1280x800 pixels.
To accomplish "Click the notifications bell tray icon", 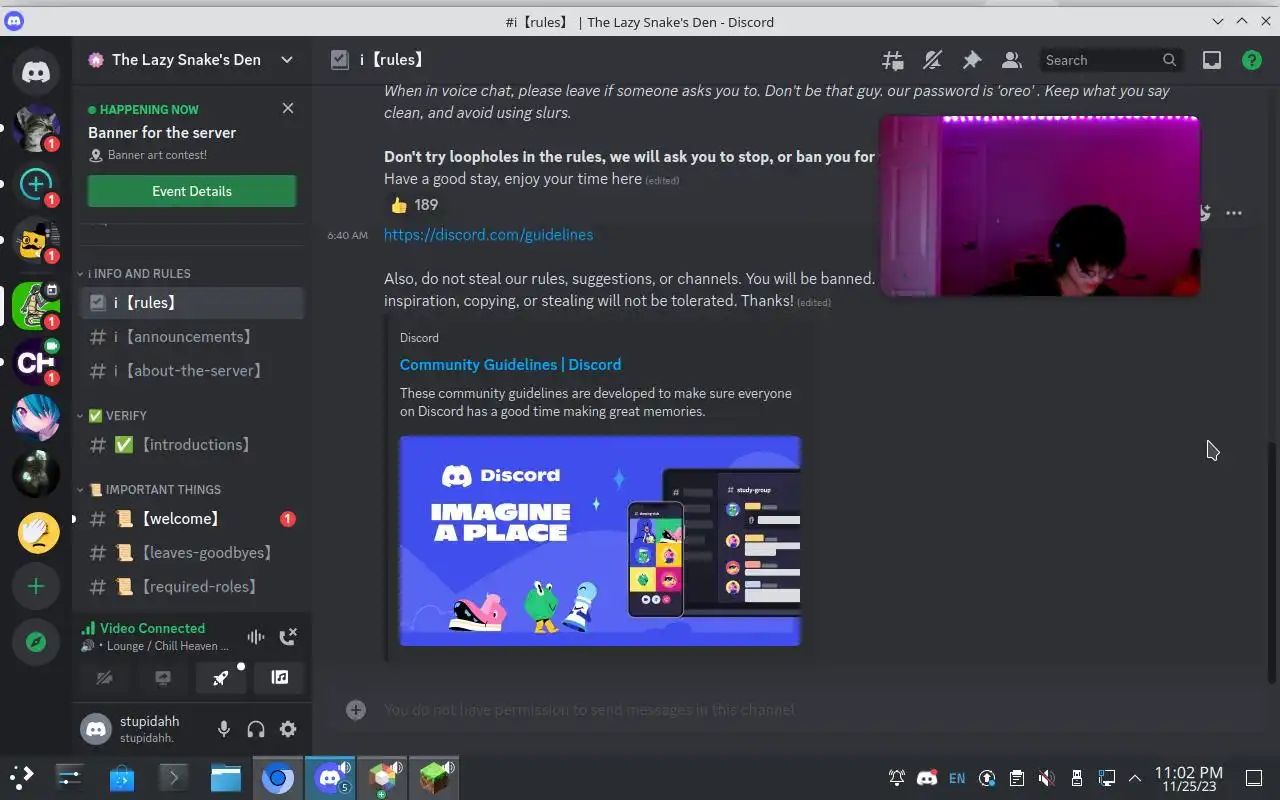I will click(x=897, y=778).
